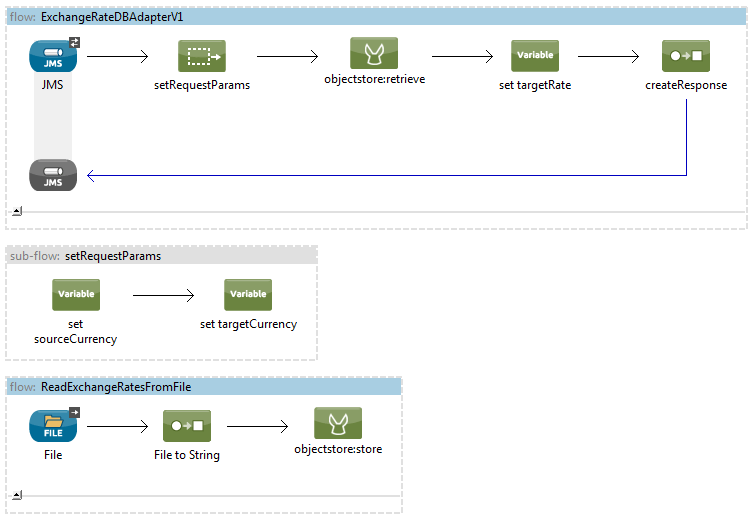Select the set sourceCurrency variable icon
Viewport: 753px width, 517px height.
coord(77,295)
